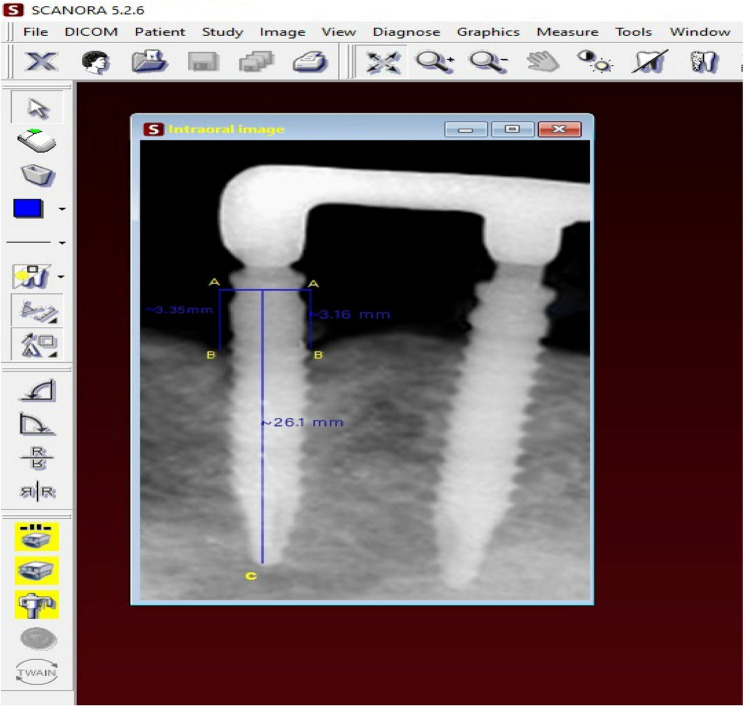Click the calibration tool icon below the ruler

37,344
